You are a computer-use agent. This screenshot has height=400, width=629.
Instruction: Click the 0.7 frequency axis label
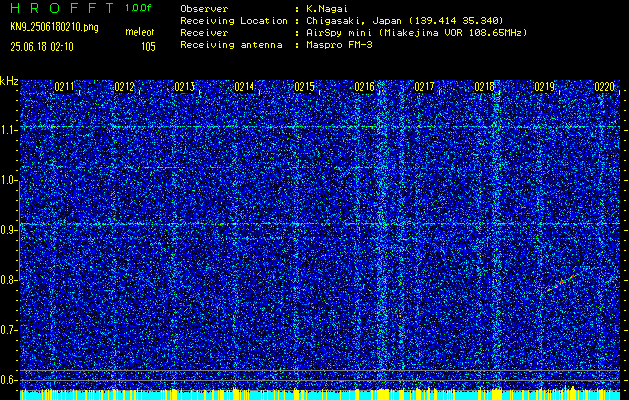coord(8,330)
